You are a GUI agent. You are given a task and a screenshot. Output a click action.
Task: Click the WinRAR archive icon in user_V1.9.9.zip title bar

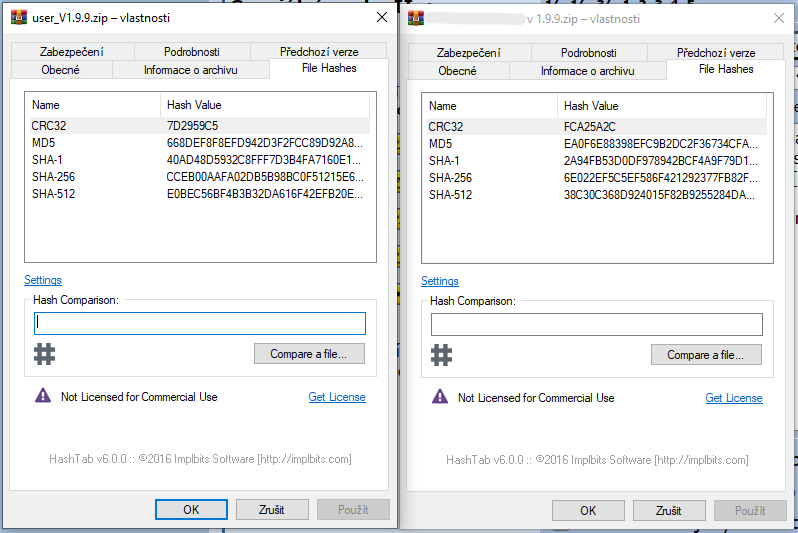click(17, 18)
